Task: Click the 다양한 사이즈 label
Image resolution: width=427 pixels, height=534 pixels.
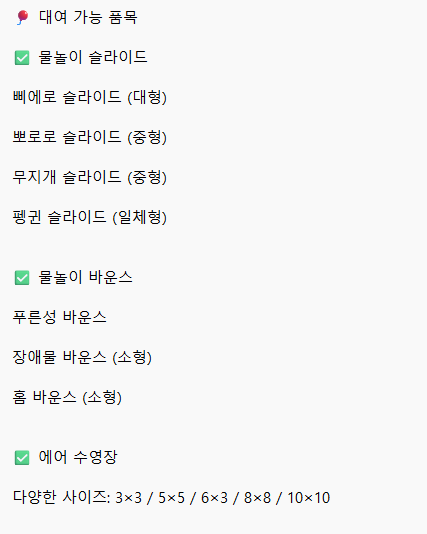Action: [x=60, y=497]
